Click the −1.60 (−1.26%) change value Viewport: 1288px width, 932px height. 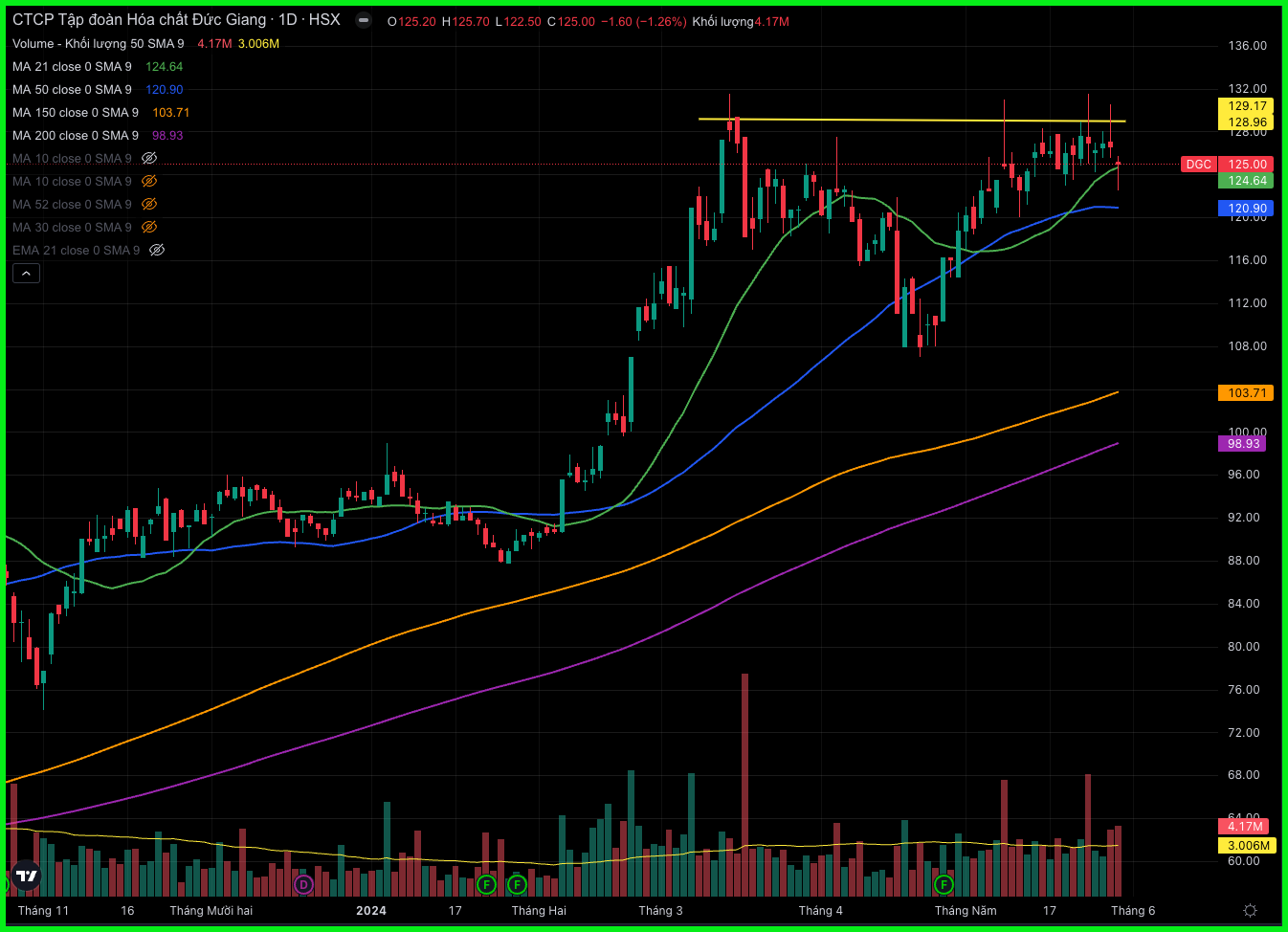point(644,21)
